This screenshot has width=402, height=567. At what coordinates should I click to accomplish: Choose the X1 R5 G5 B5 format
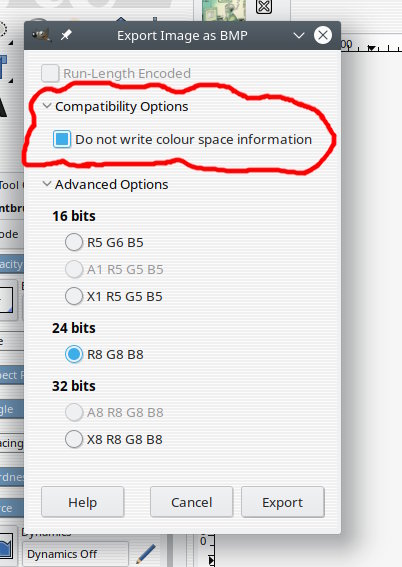tap(74, 296)
